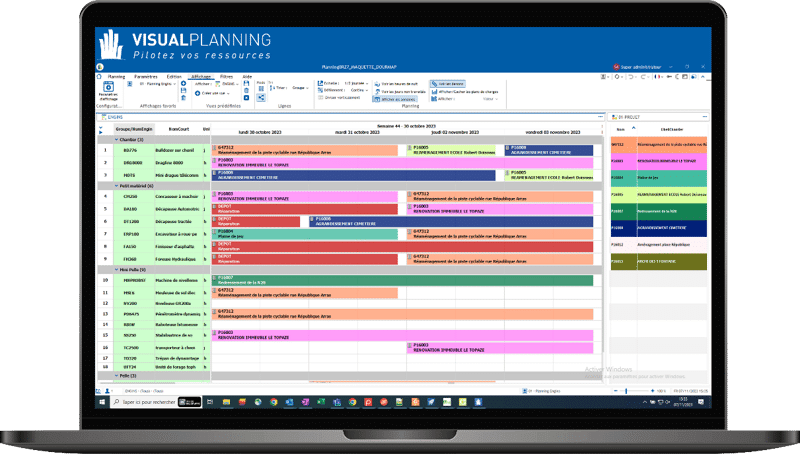The height and width of the screenshot is (454, 800).
Task: Open Outlook from the taskbar
Action: 289,402
